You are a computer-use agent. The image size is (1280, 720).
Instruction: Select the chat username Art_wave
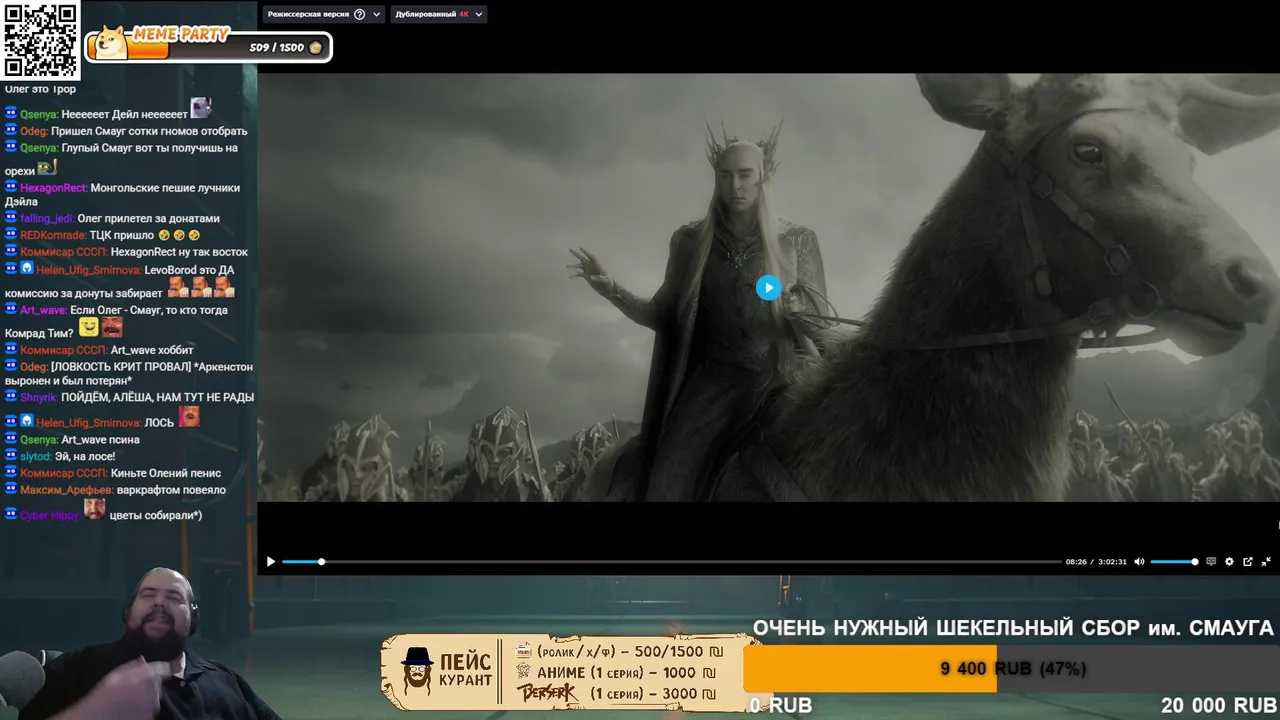(x=43, y=310)
